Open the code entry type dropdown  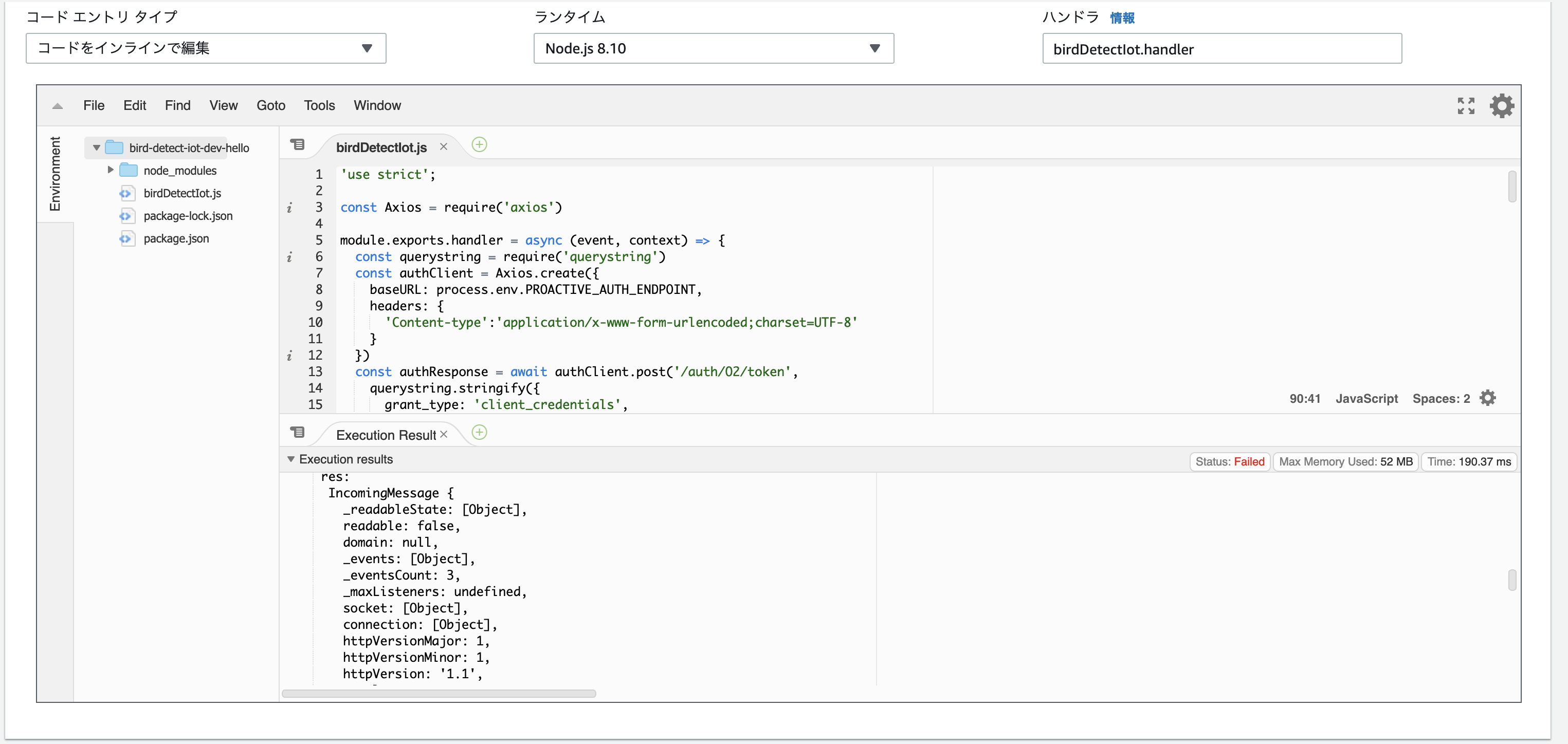[206, 49]
